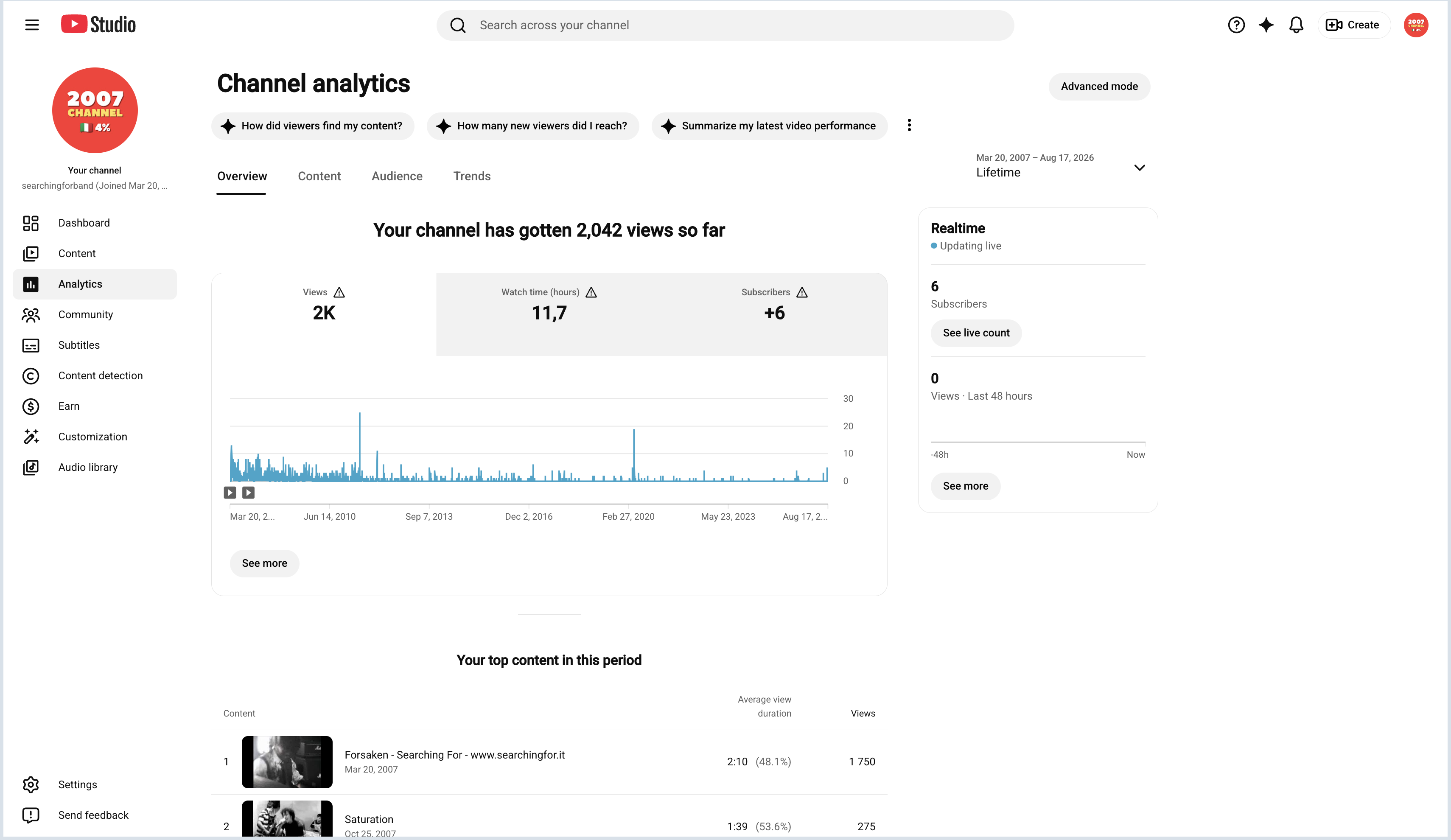The width and height of the screenshot is (1451, 840).
Task: Switch to the Content analytics tab
Action: 319,176
